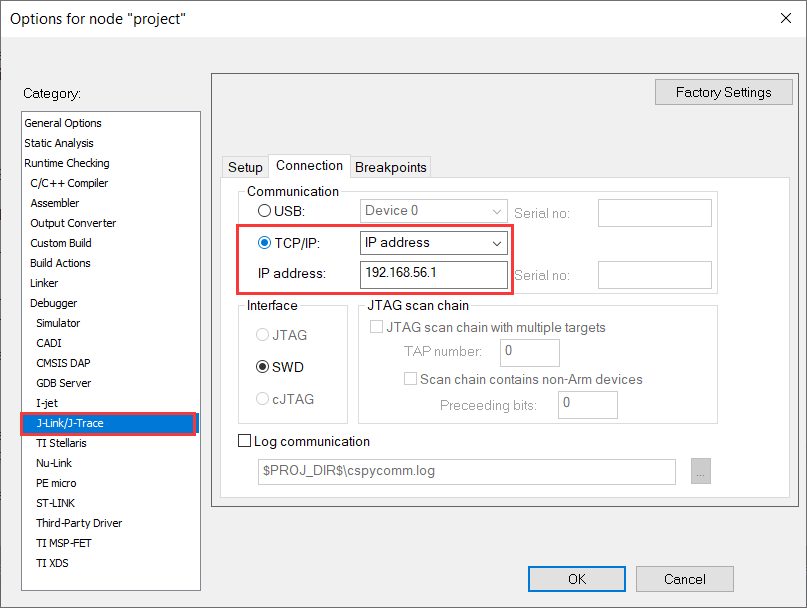Open the Connection tab

(309, 166)
